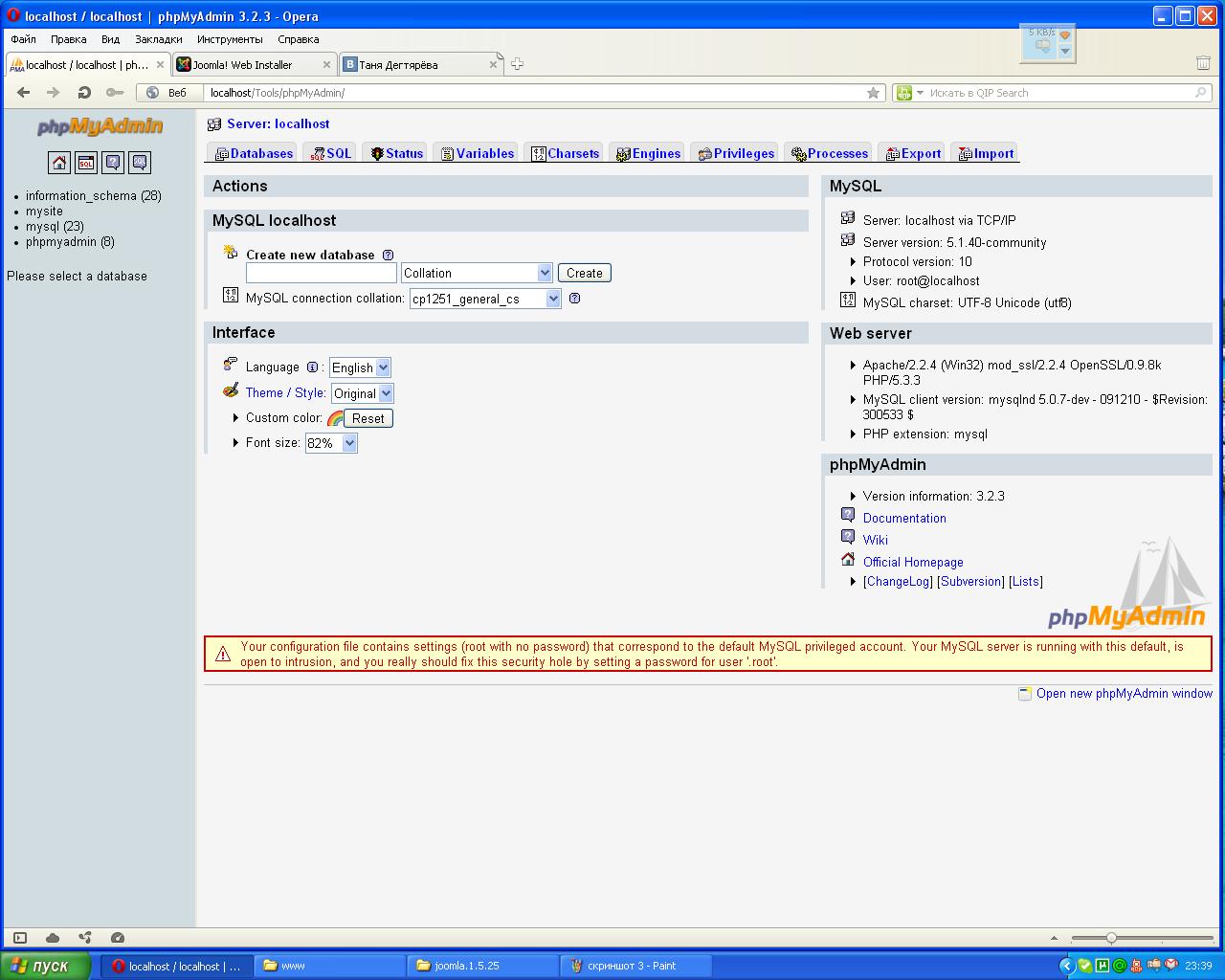Open phpMyAdmin documentation icon in sidebar

(x=113, y=163)
